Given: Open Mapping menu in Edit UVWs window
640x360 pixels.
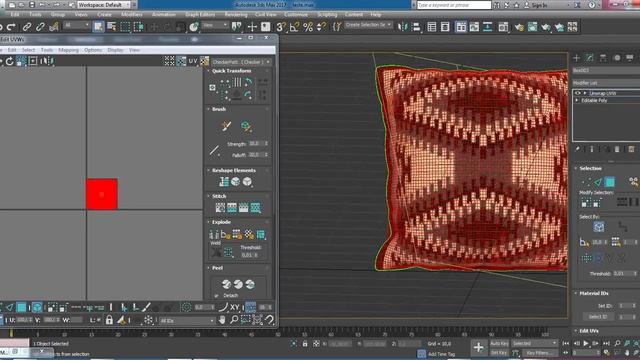Looking at the screenshot, I should (x=68, y=50).
